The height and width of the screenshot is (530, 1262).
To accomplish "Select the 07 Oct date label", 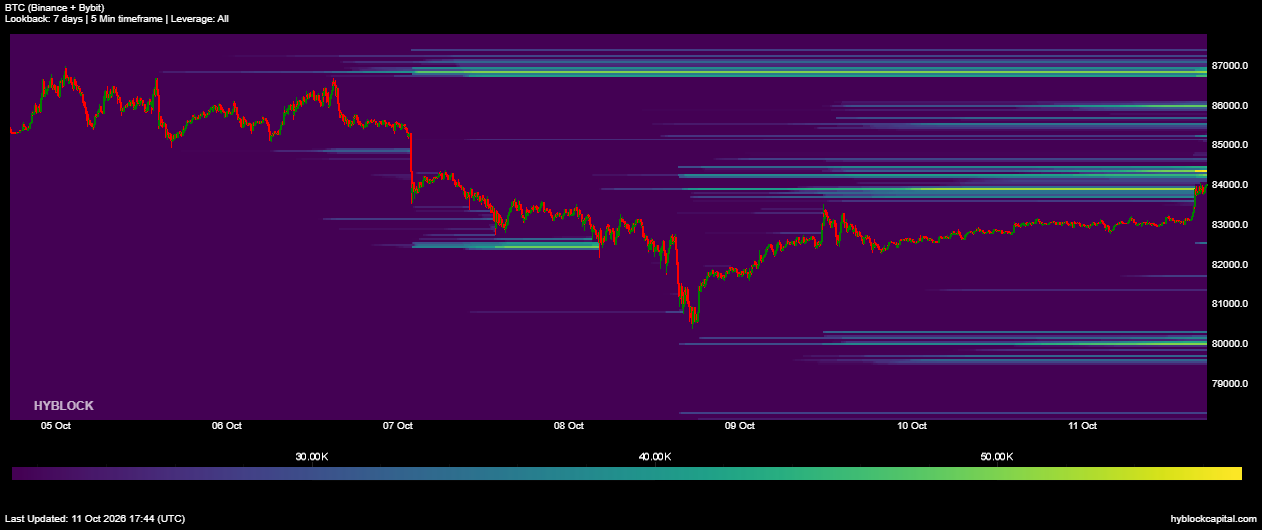I will [398, 426].
